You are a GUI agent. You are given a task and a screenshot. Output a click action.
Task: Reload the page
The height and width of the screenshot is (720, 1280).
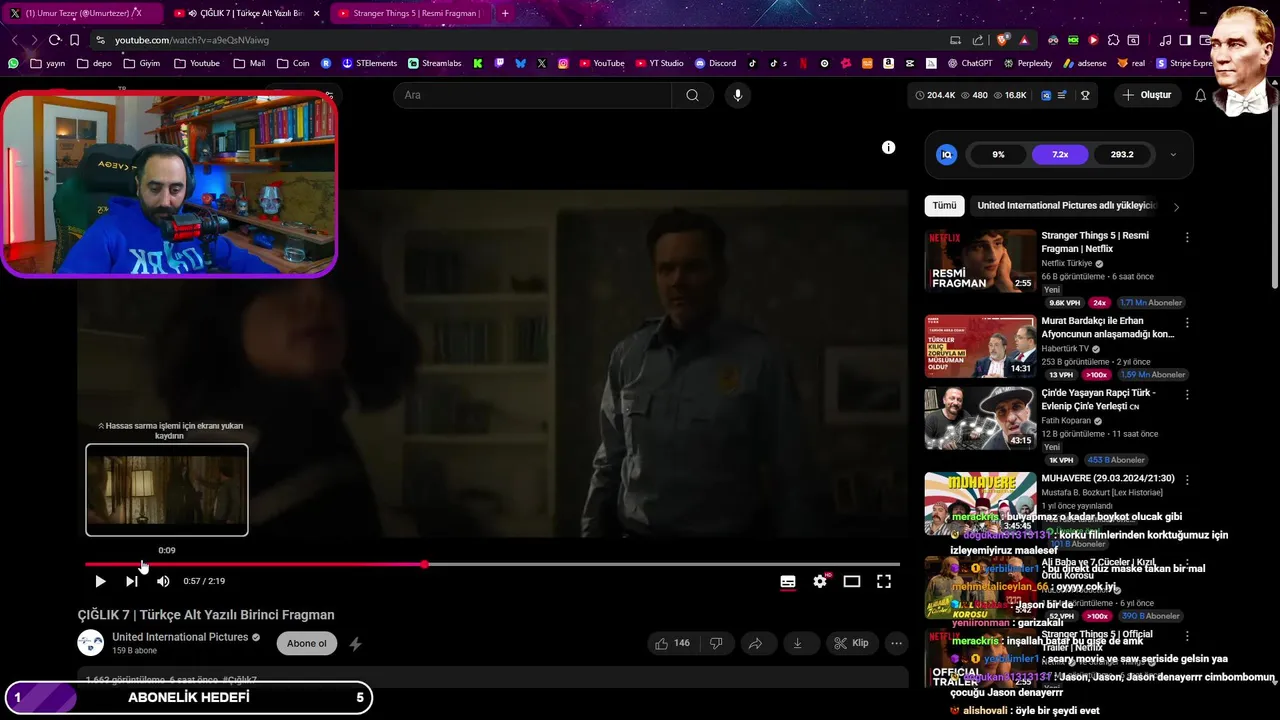tap(54, 40)
